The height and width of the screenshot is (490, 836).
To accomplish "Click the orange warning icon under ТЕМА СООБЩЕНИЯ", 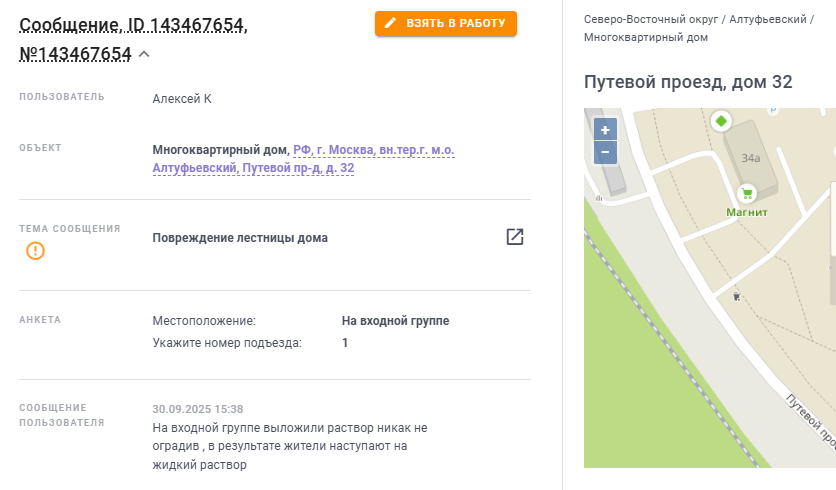I will click(35, 251).
